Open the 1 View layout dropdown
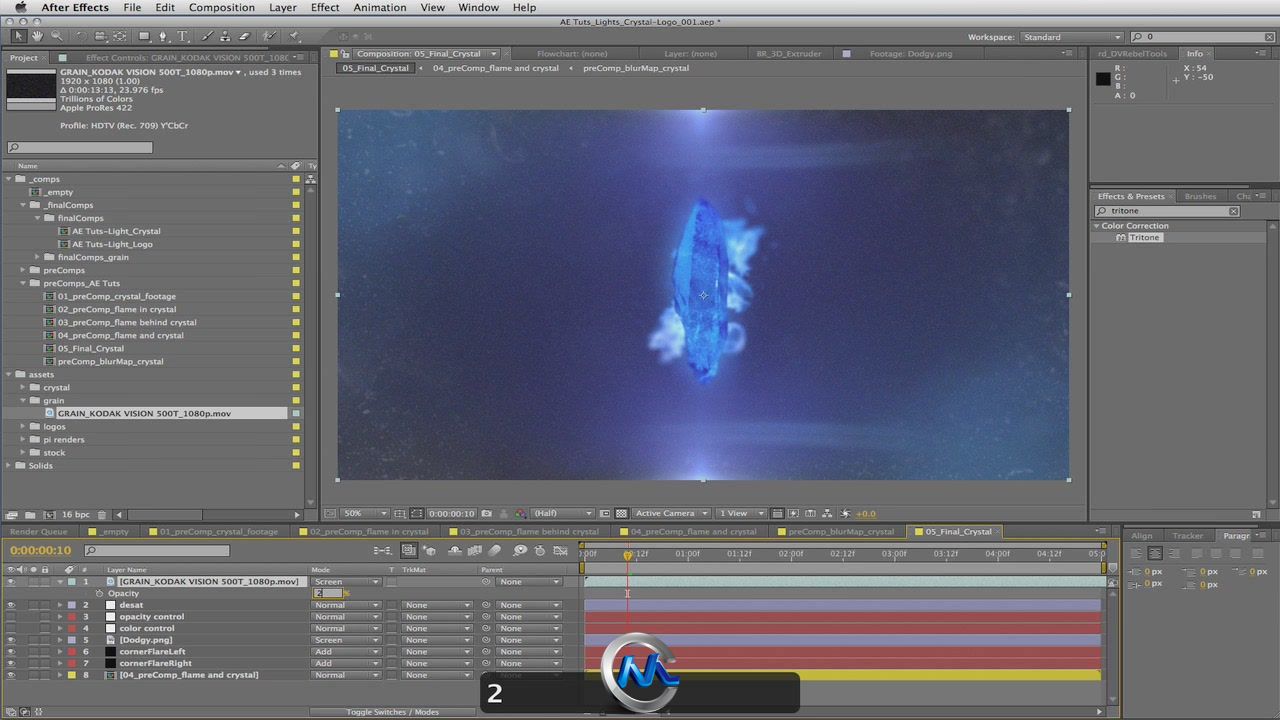Screen dimensions: 1280x720 point(741,513)
